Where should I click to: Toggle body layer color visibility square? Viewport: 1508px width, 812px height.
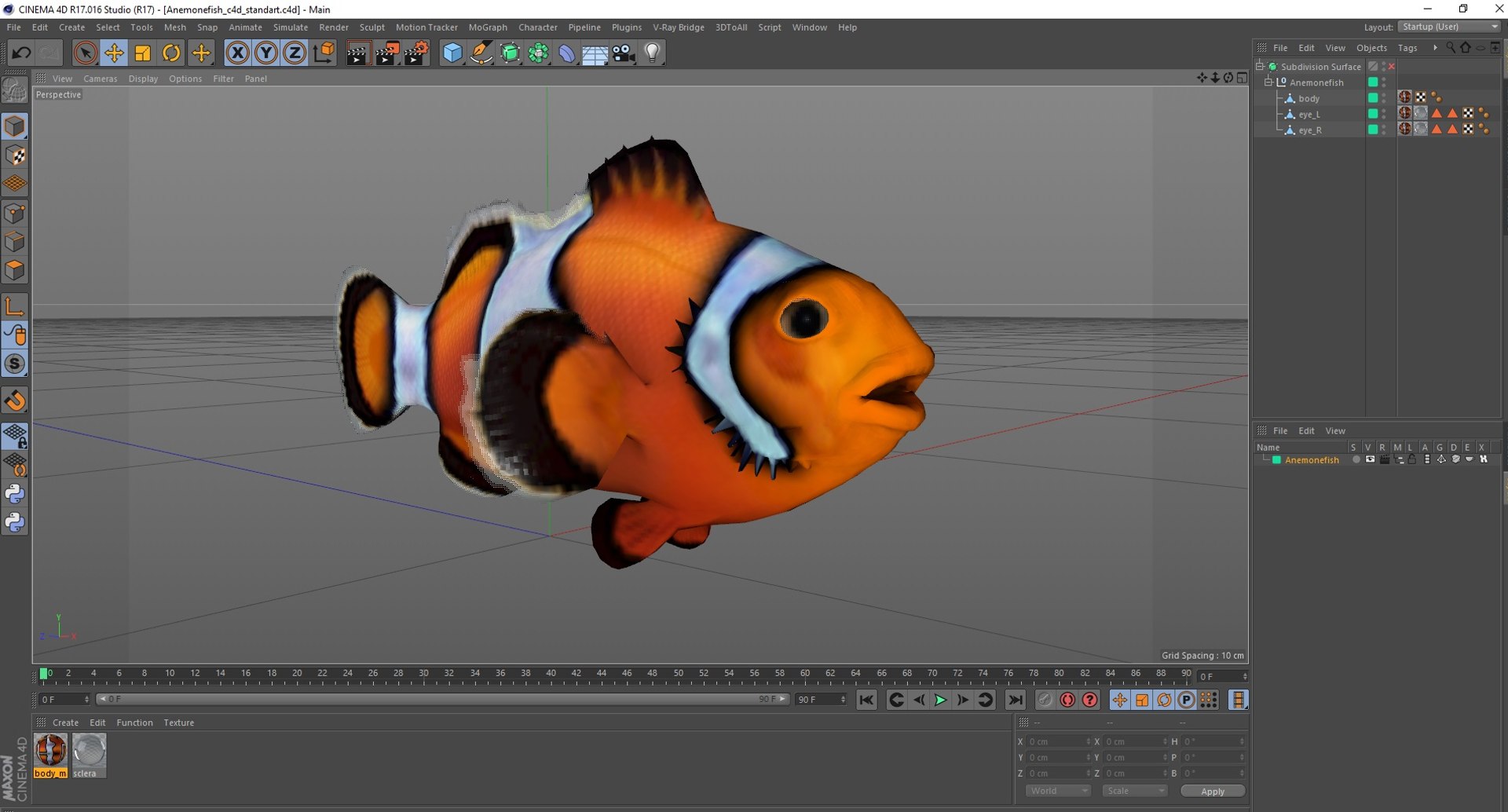(x=1373, y=98)
